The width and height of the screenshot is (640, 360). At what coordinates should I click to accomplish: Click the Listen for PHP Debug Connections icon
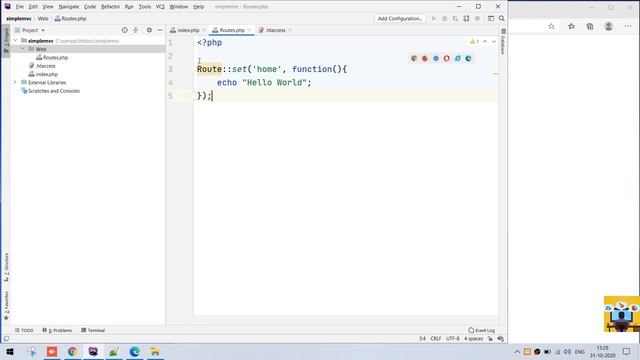click(466, 18)
